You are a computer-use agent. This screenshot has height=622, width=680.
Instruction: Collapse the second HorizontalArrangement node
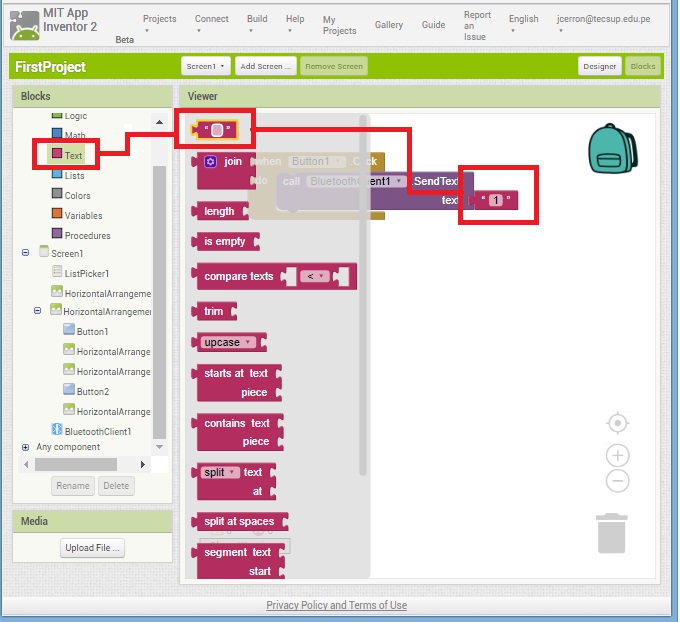(x=38, y=311)
